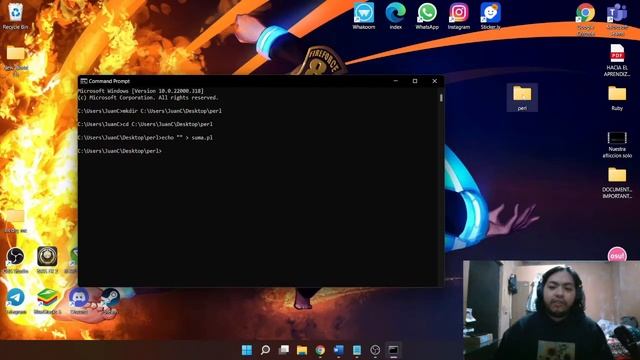Minimize the Command Prompt window
640x360 pixels.
coord(396,81)
